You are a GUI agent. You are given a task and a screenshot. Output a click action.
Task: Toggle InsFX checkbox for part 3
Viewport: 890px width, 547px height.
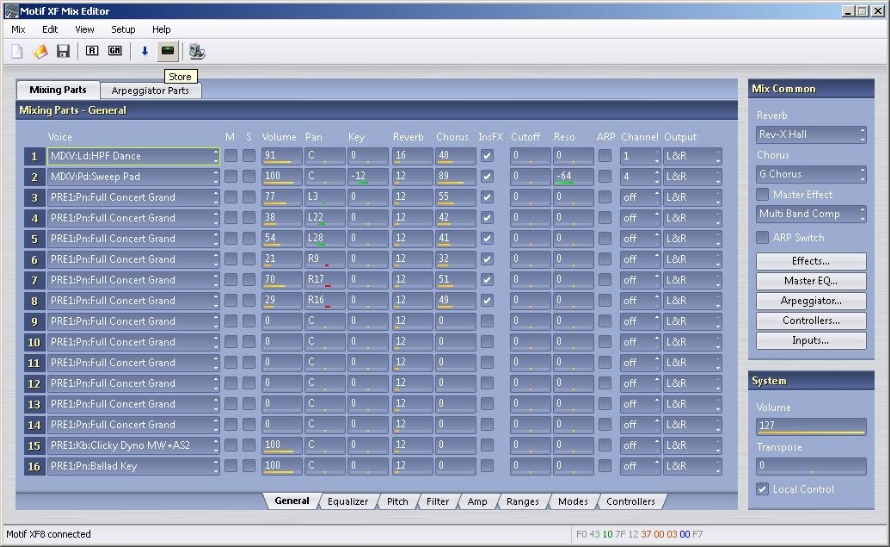(x=487, y=197)
